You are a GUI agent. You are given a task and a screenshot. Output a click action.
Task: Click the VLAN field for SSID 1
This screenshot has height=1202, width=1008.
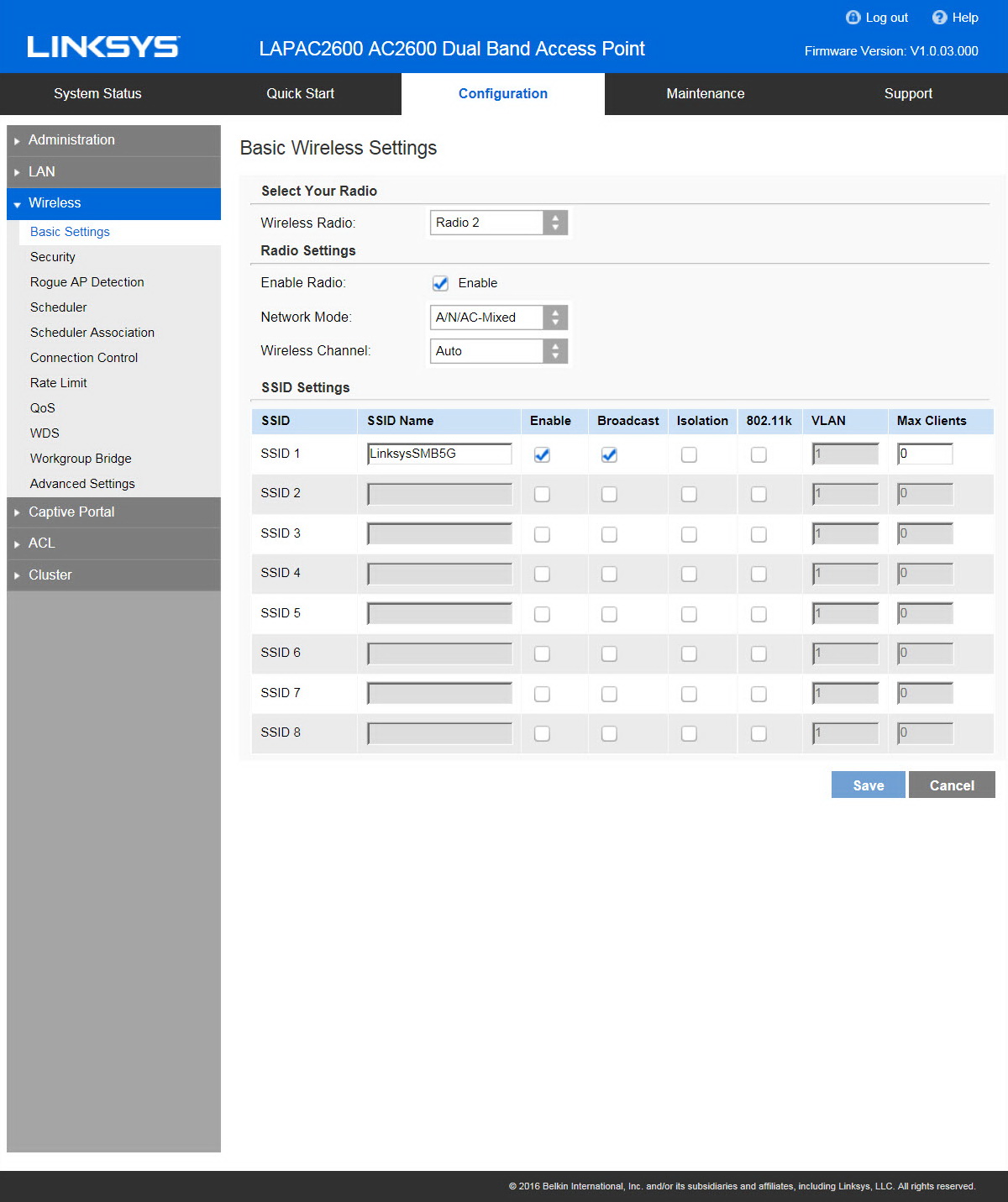(845, 454)
